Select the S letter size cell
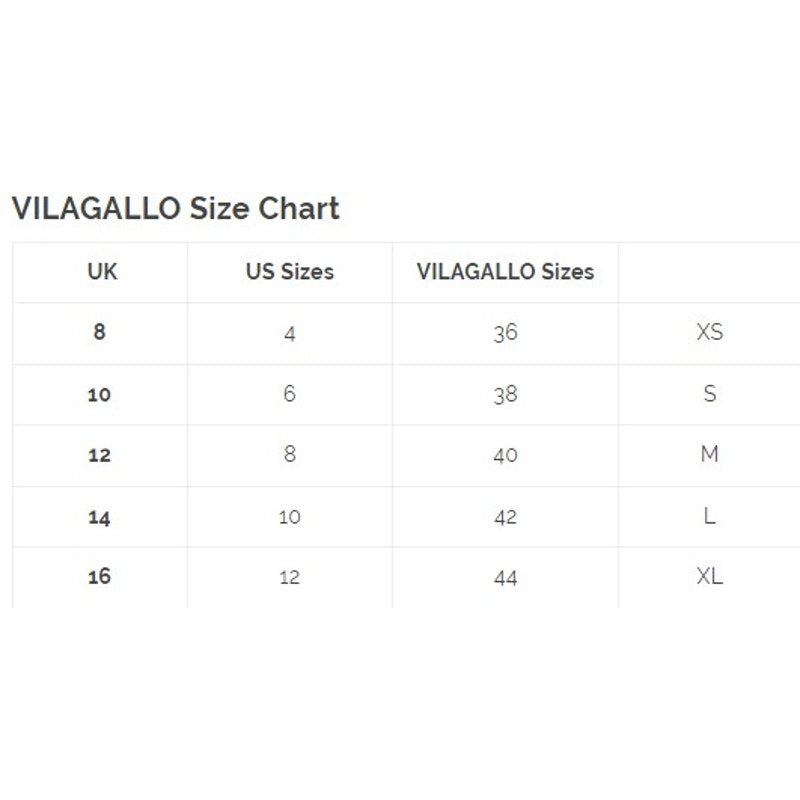800x800 pixels. coord(709,394)
